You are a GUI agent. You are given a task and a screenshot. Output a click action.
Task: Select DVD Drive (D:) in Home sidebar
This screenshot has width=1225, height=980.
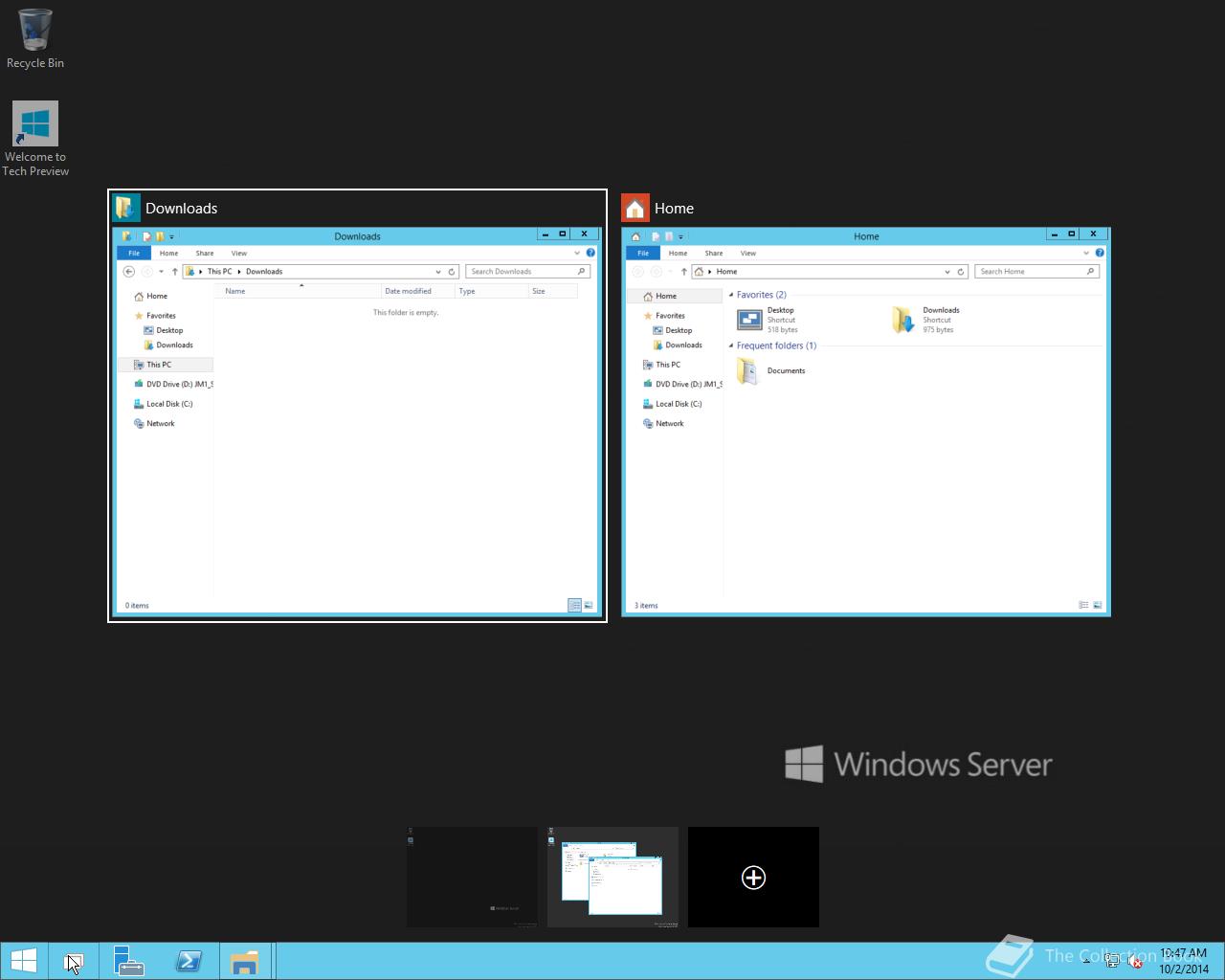click(x=681, y=384)
